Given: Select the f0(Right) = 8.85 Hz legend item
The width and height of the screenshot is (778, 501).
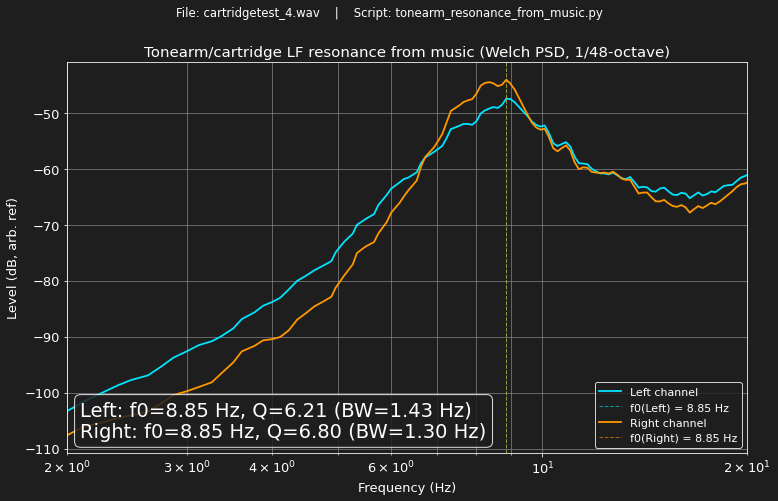Looking at the screenshot, I should point(683,438).
